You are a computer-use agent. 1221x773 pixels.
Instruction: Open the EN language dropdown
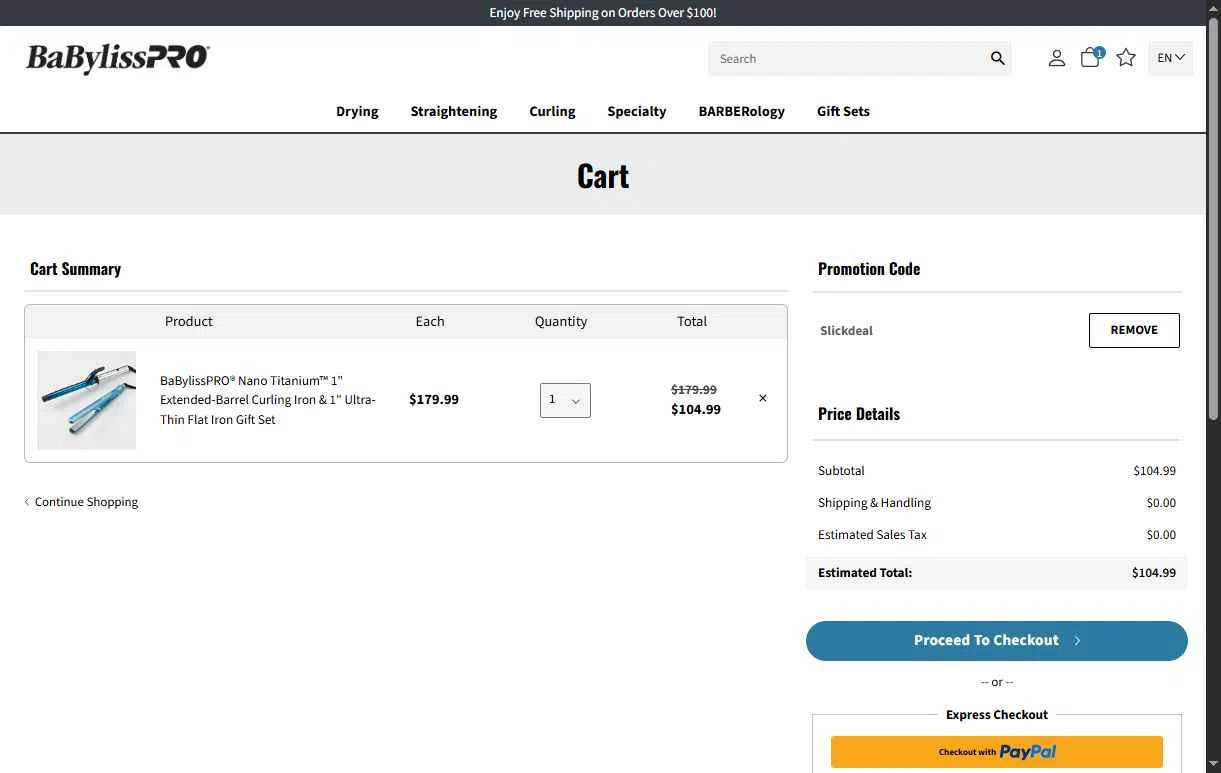(x=1171, y=58)
